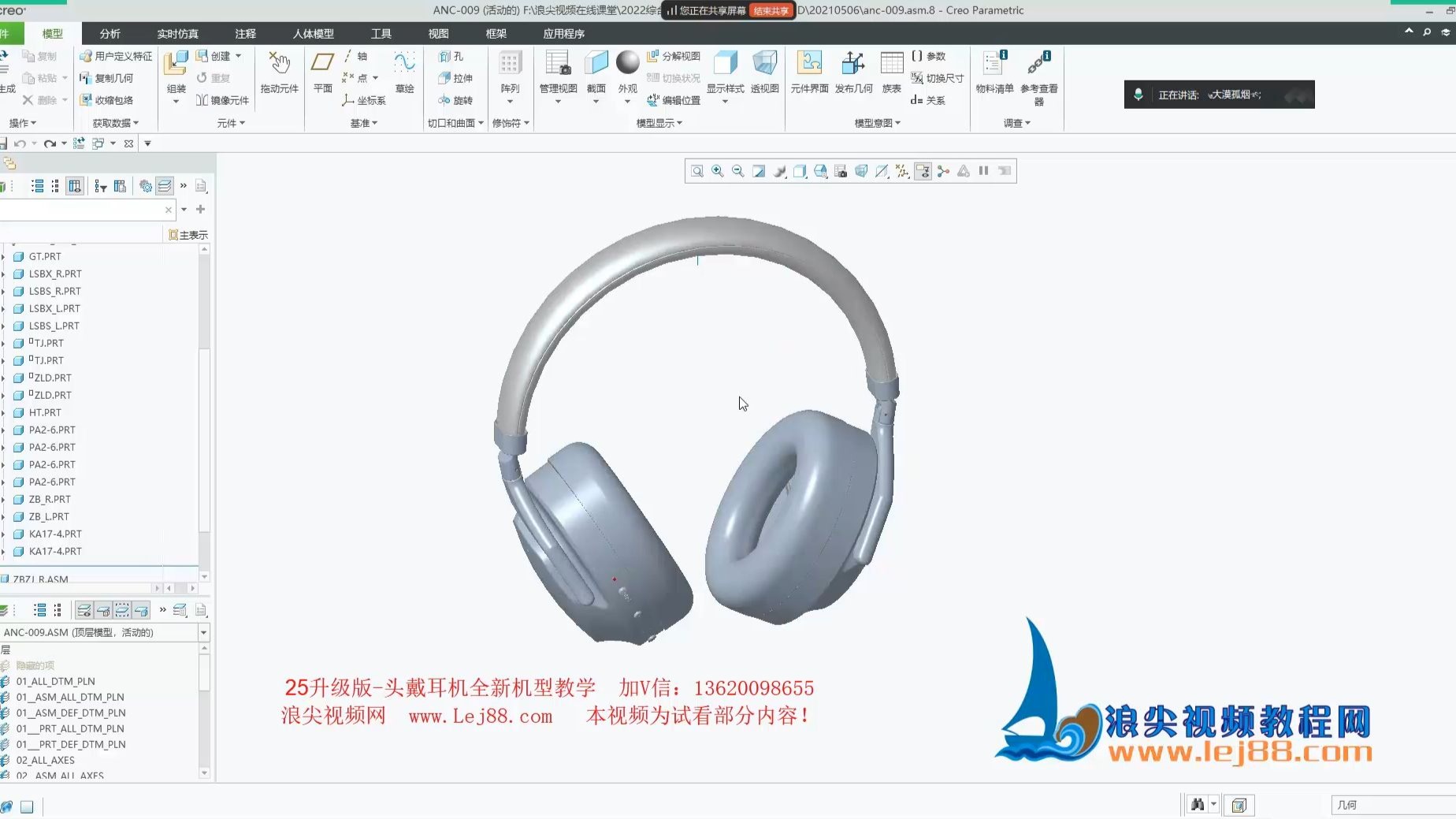This screenshot has height=819, width=1456.
Task: Add search filter with plus icon
Action: (x=200, y=209)
